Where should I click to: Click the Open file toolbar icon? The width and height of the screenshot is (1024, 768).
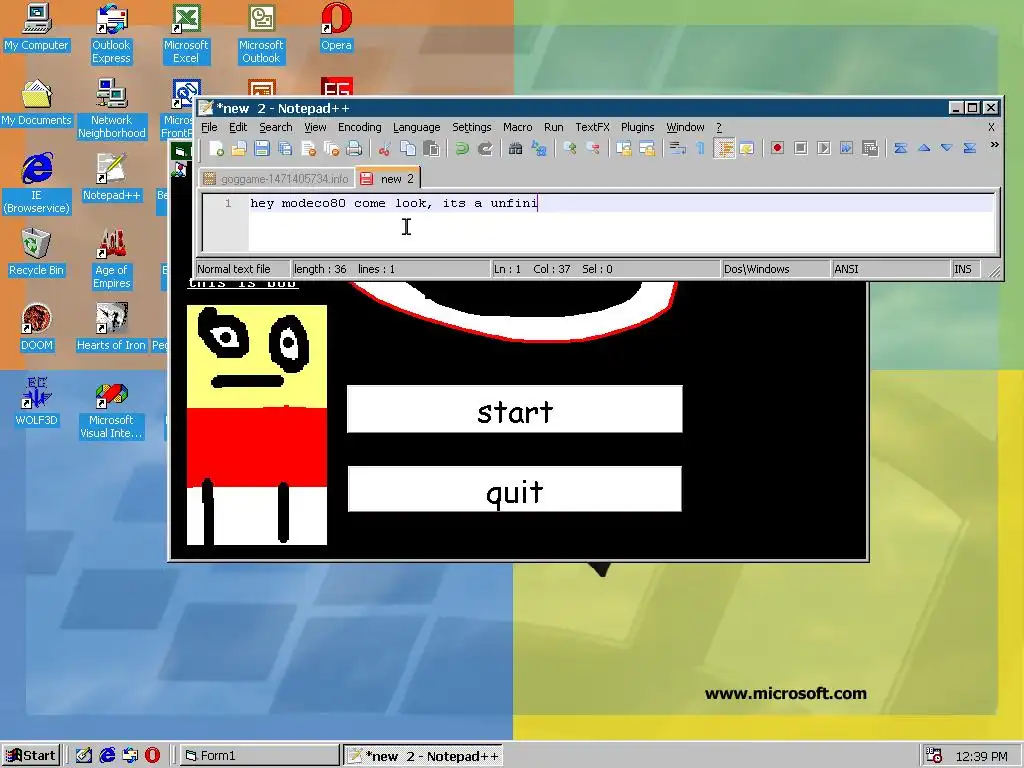tap(239, 148)
